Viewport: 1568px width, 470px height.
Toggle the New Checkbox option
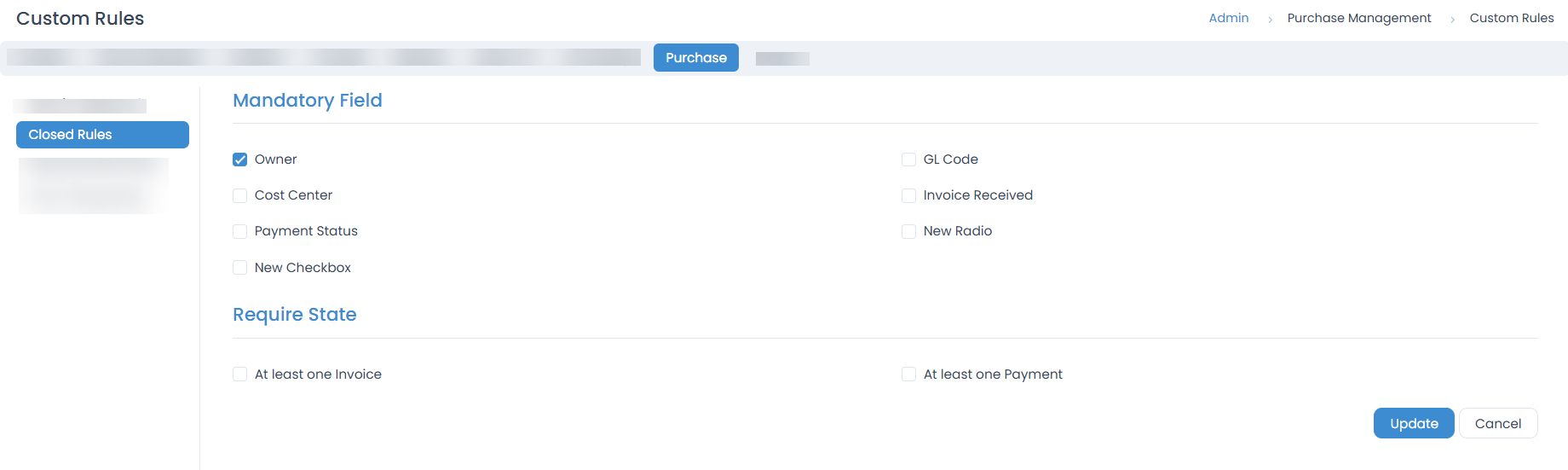[x=240, y=268]
